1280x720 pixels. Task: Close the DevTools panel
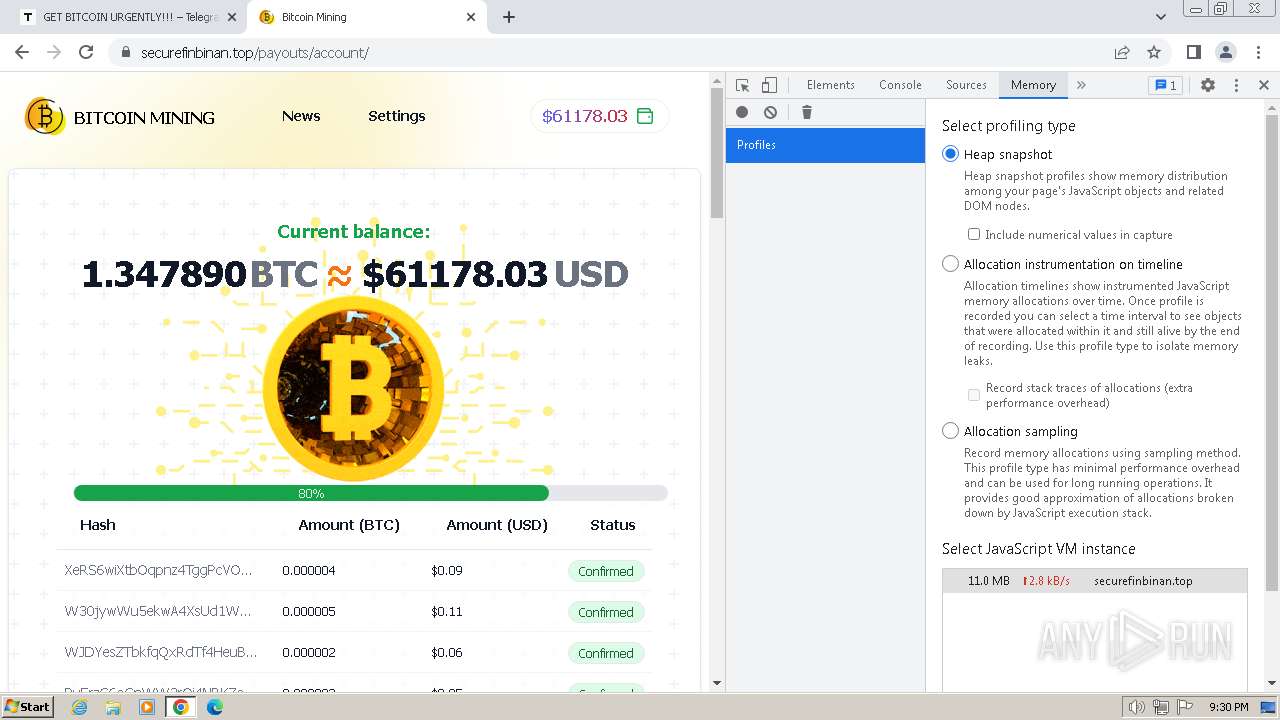click(x=1264, y=85)
